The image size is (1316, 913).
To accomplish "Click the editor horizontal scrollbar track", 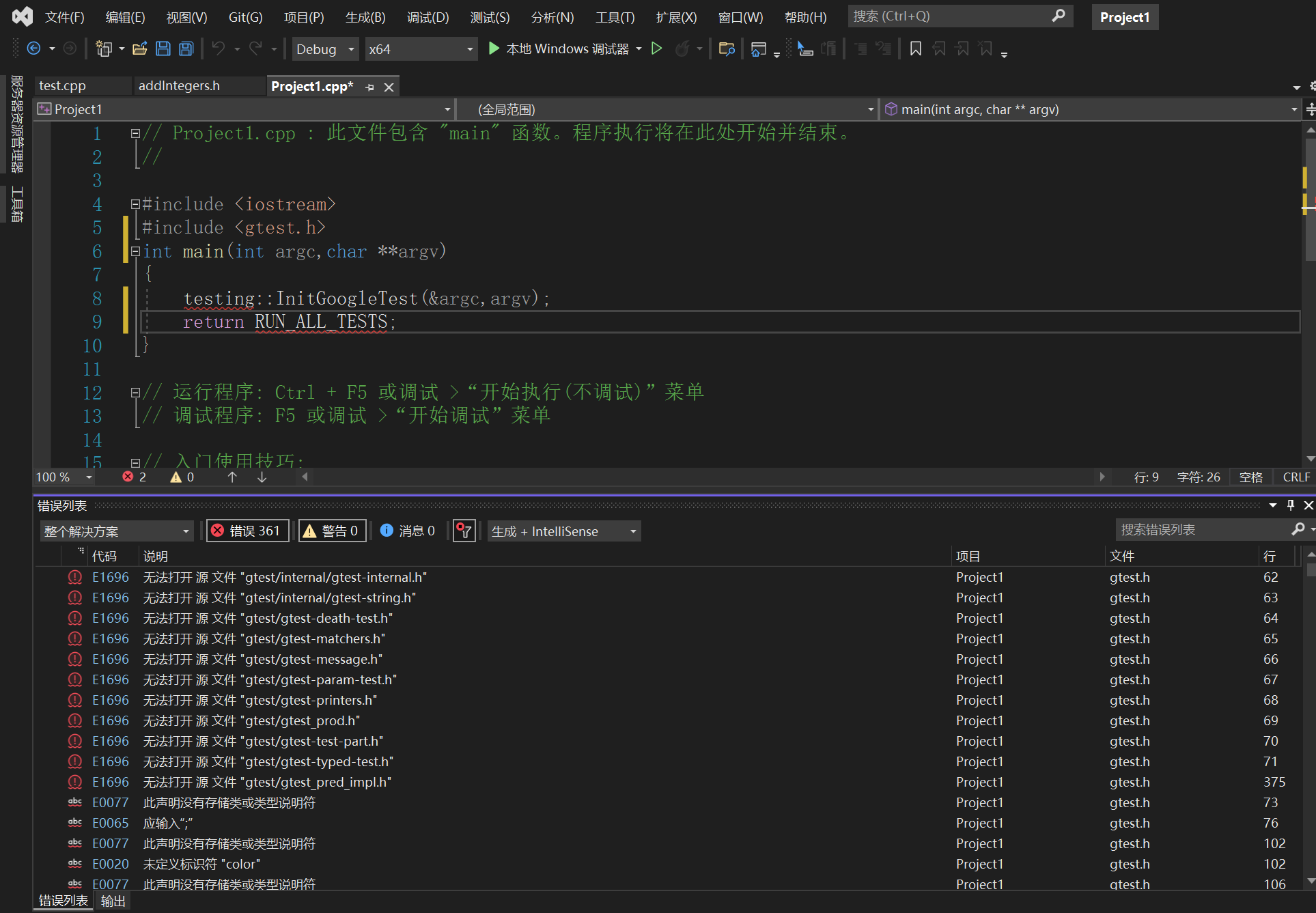I will (703, 477).
